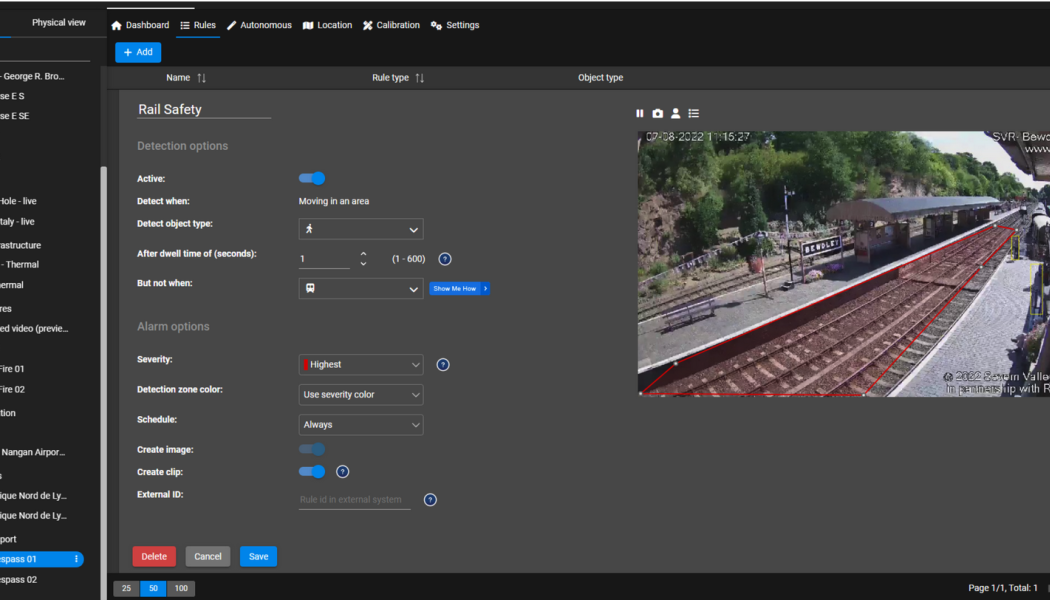Turn off the Create clip toggle
This screenshot has width=1050, height=600.
tap(312, 471)
